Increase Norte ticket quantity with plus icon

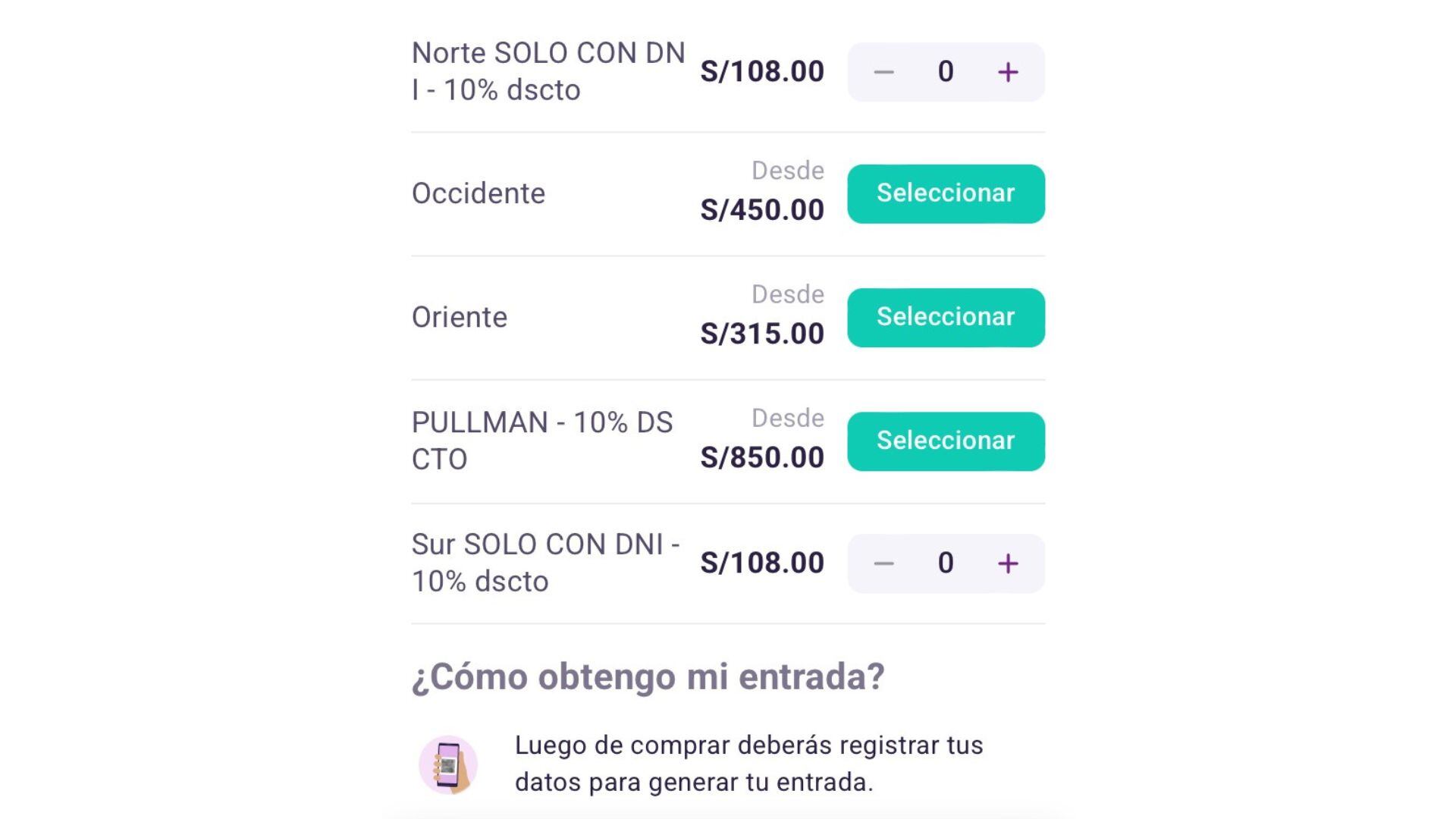coord(1008,72)
